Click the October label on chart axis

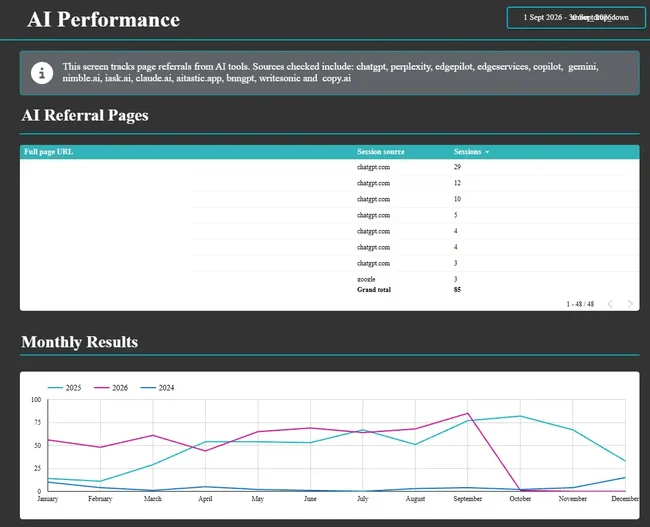point(520,499)
